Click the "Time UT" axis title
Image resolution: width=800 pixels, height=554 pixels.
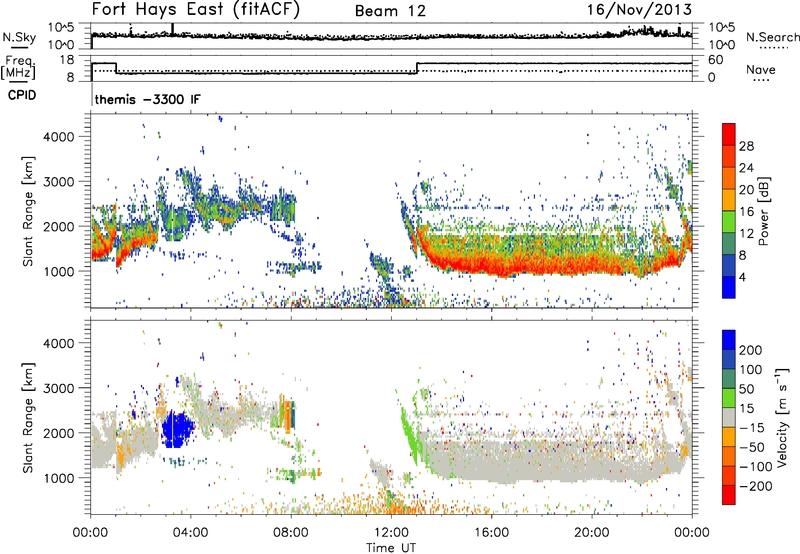391,547
